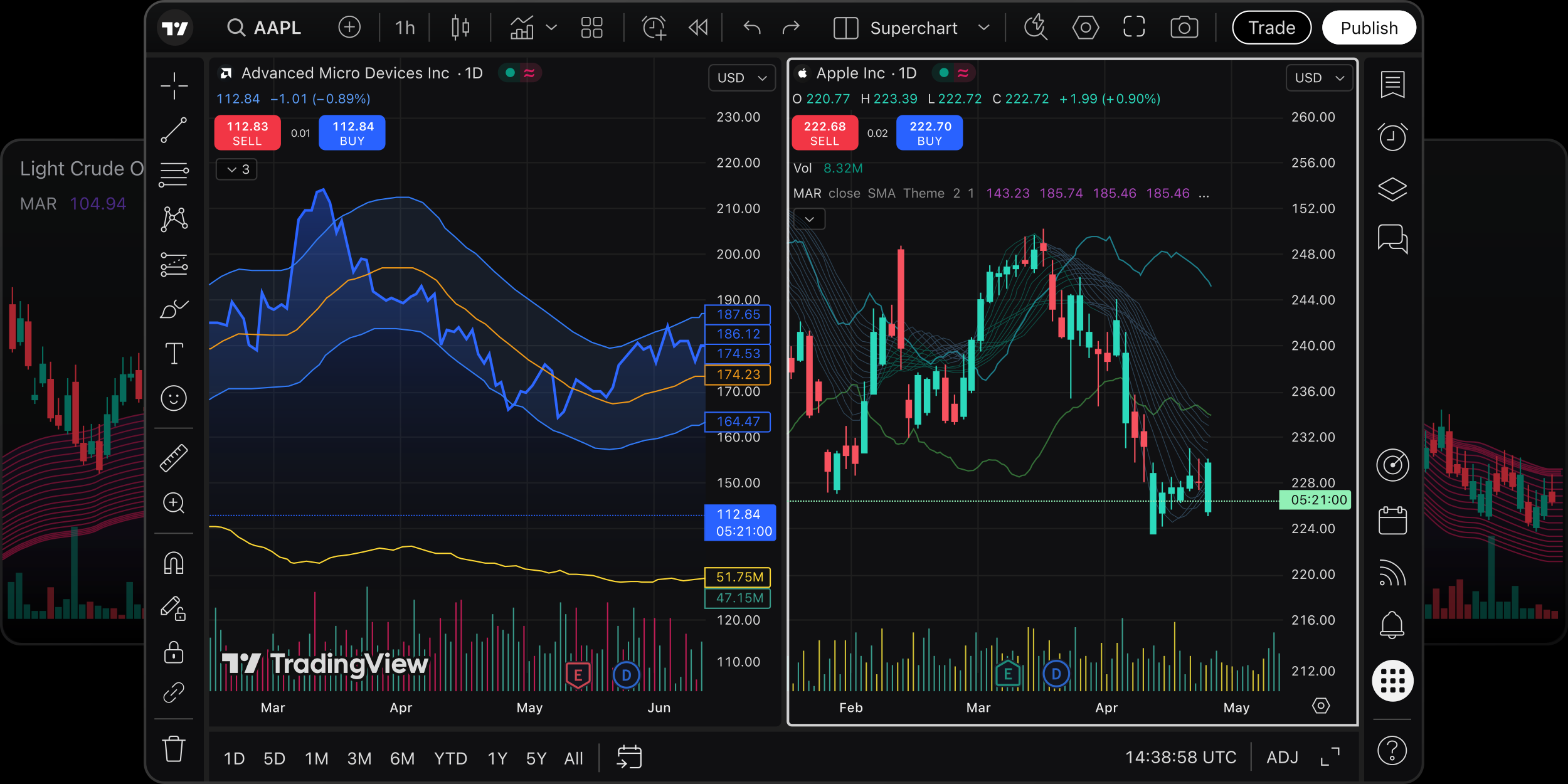Viewport: 1568px width, 784px height.
Task: Open the USD currency dropdown on Apple chart
Action: click(1319, 78)
